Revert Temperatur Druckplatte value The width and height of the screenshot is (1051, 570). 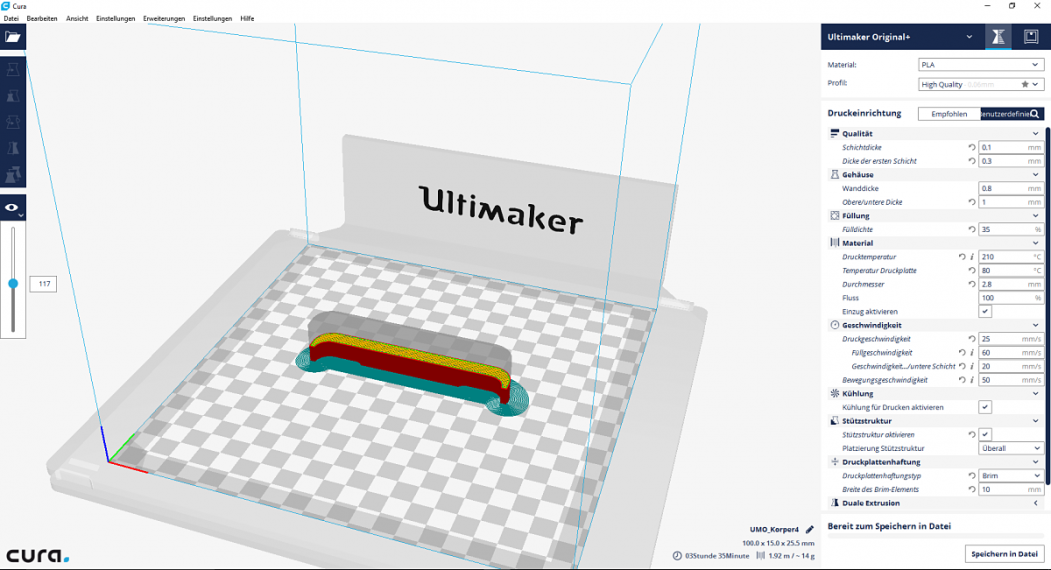coord(971,270)
